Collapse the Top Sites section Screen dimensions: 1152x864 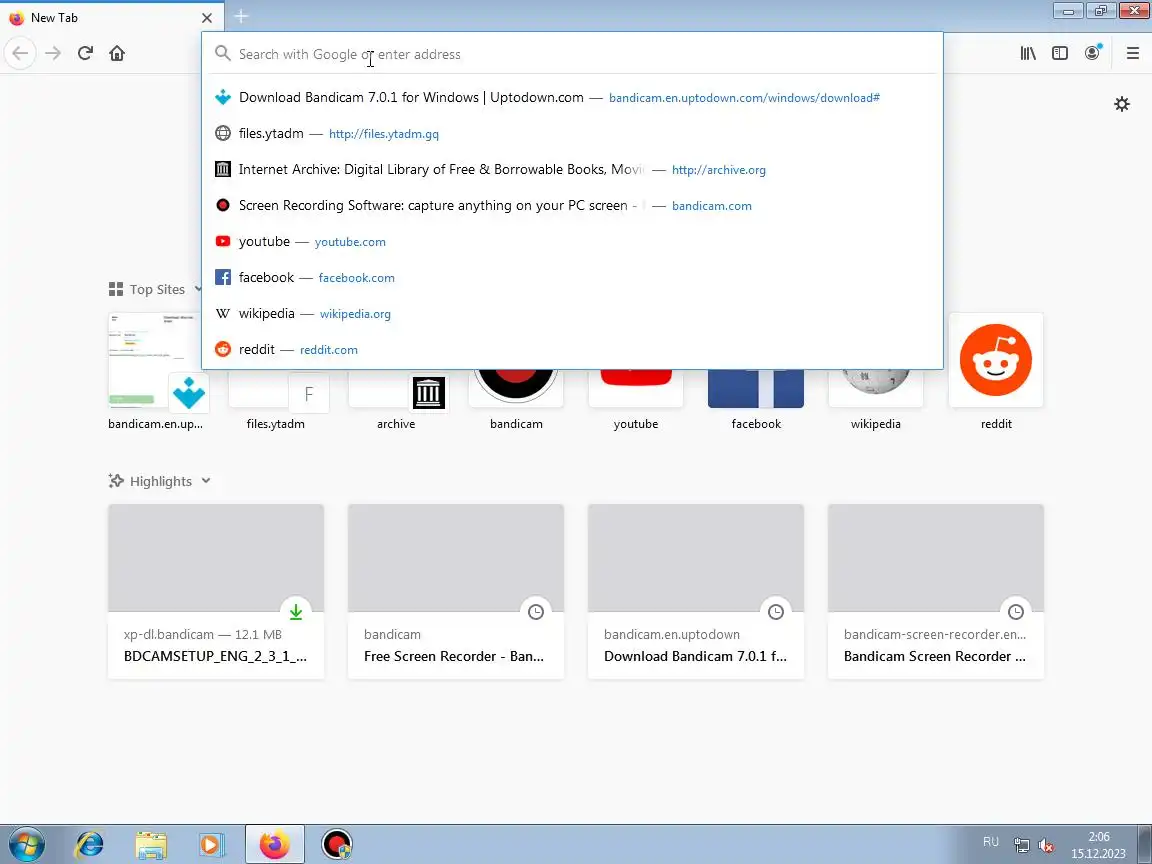198,289
